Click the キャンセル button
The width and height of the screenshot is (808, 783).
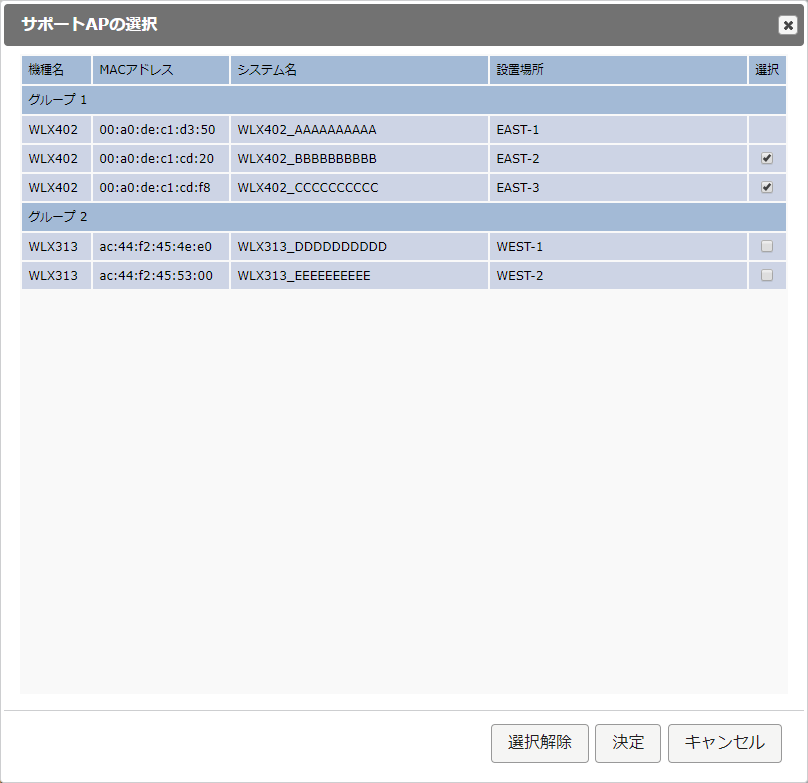[724, 743]
